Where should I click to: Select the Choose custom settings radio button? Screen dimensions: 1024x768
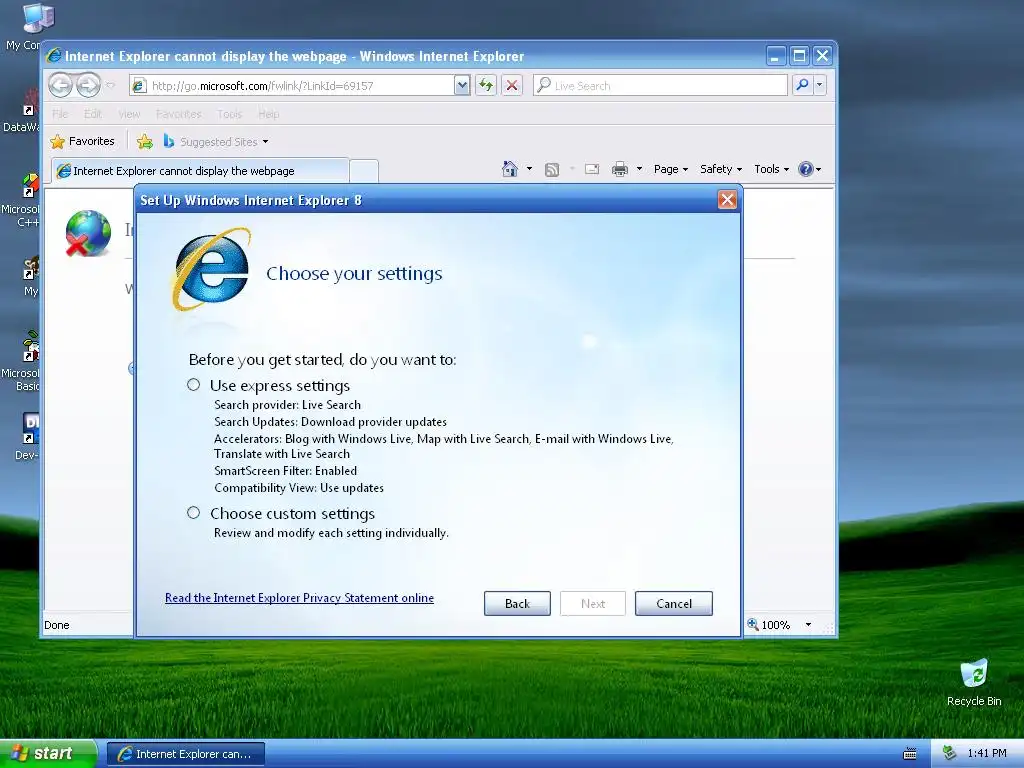pos(193,513)
